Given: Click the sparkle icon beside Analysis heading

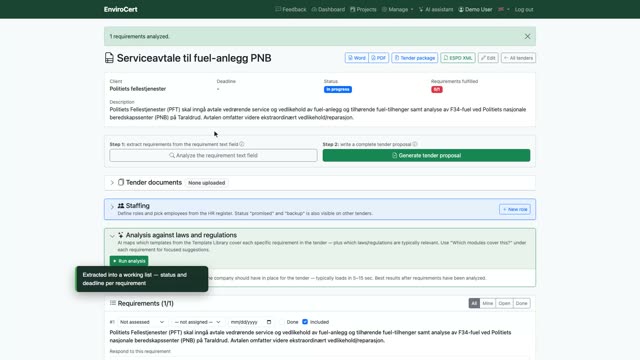Looking at the screenshot, I should pyautogui.click(x=121, y=235).
